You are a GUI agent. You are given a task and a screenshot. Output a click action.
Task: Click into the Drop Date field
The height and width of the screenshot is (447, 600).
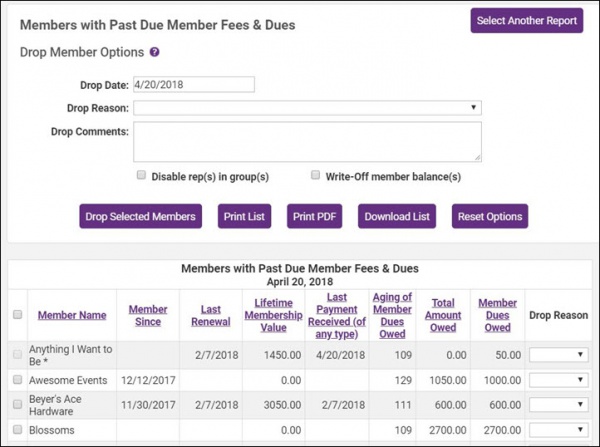[193, 85]
